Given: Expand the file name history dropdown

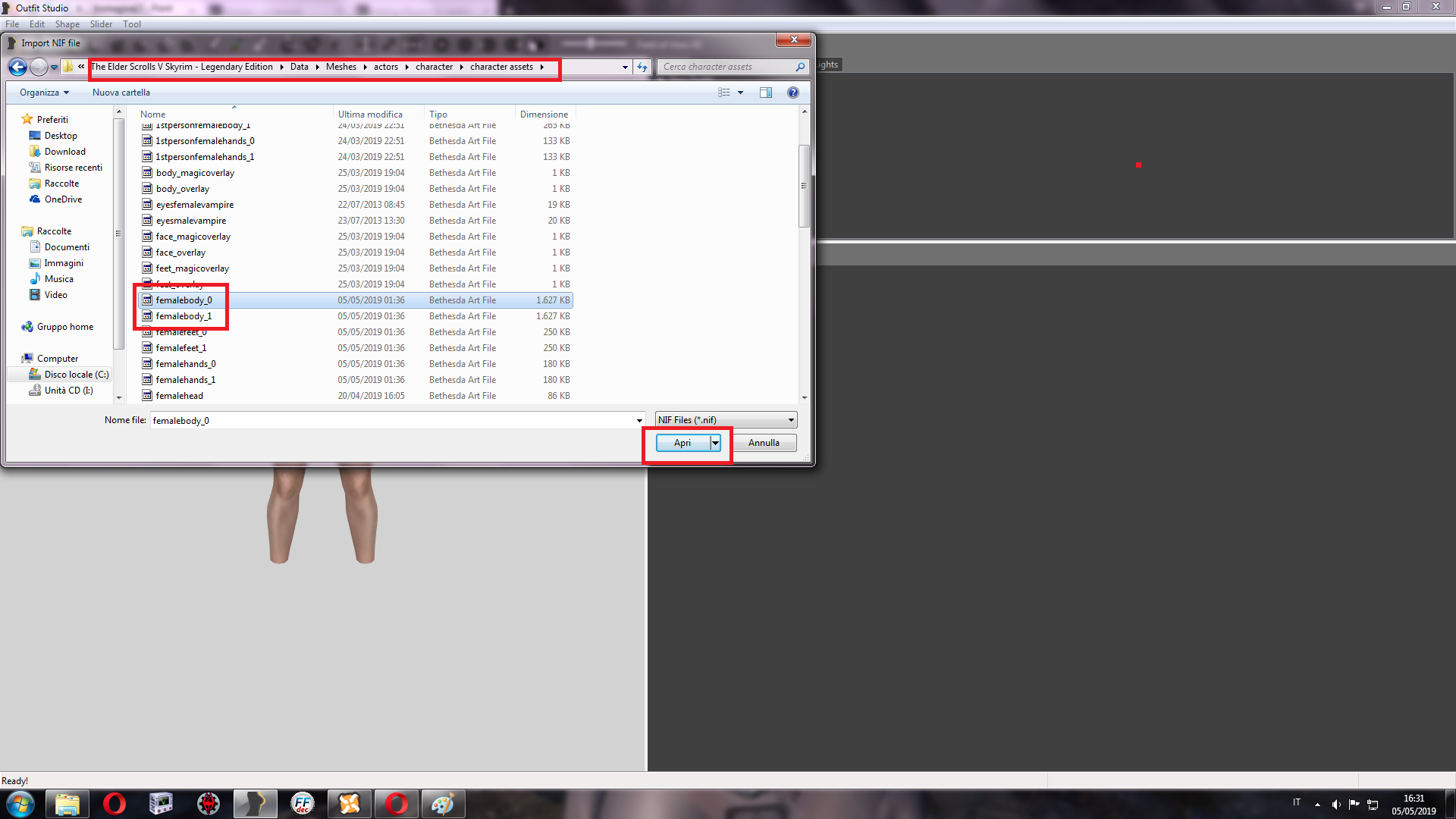Looking at the screenshot, I should 639,420.
